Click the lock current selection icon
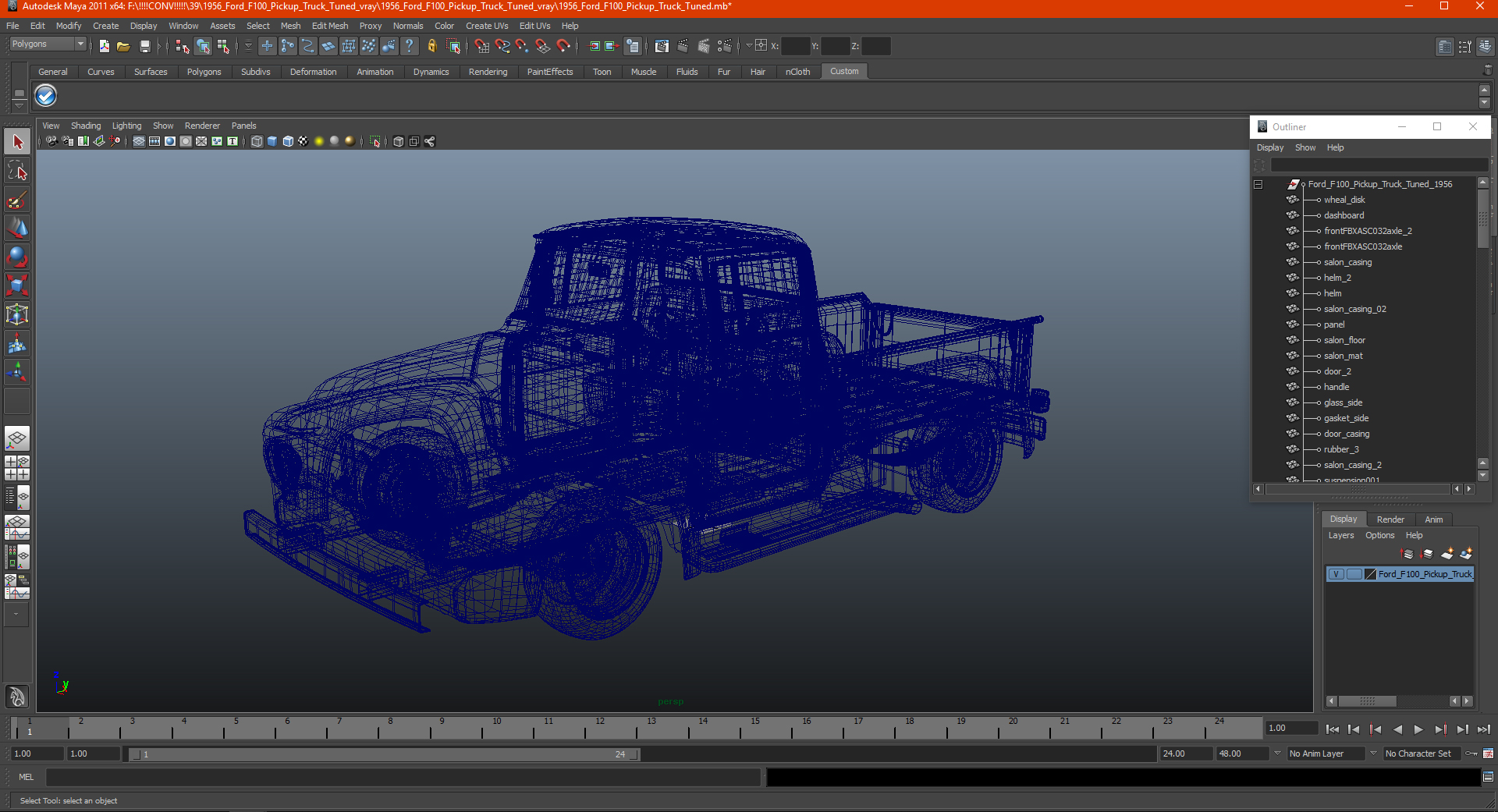The image size is (1498, 812). coord(432,47)
